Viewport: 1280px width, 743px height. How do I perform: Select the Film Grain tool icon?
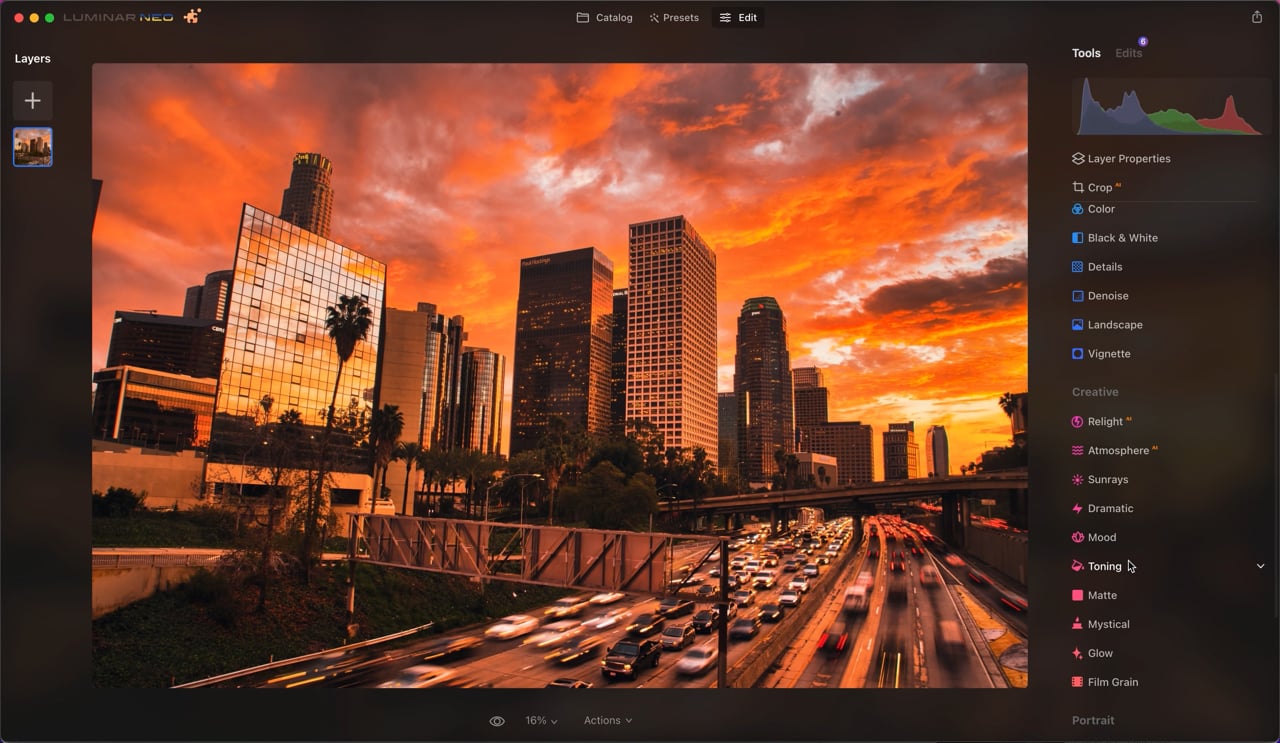1077,682
